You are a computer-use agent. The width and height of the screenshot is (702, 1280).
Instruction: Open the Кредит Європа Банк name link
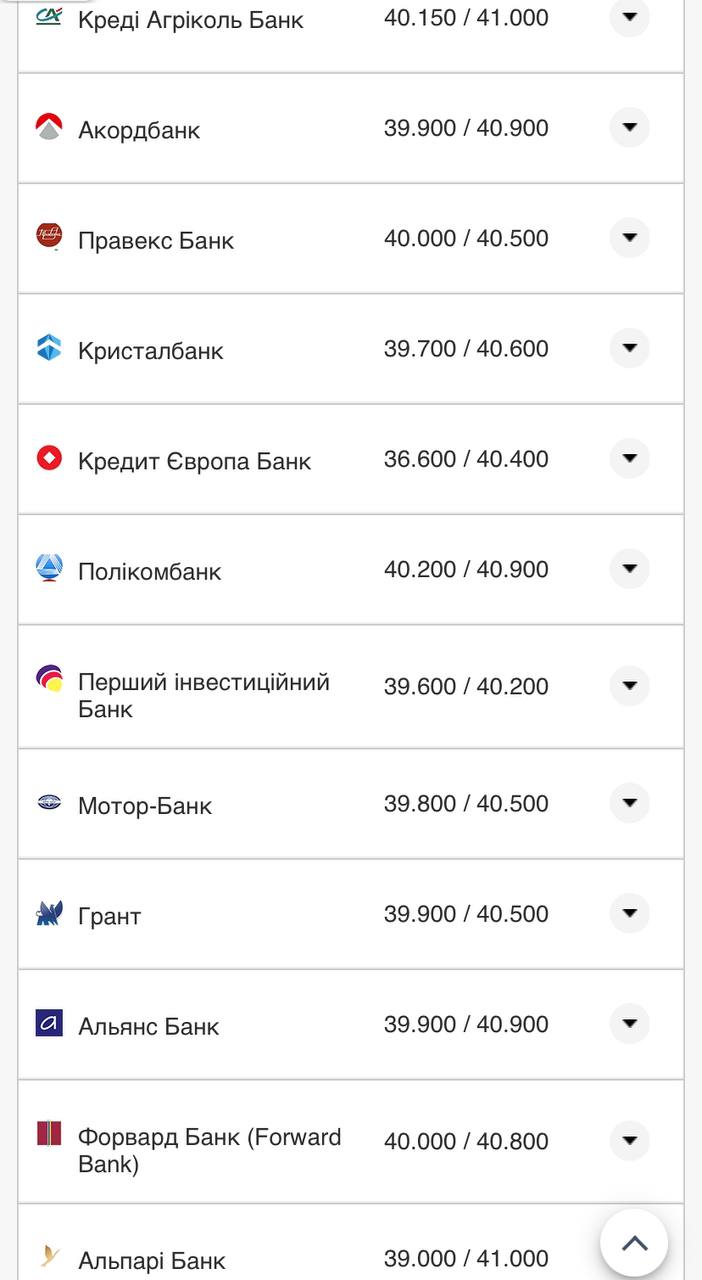[194, 461]
